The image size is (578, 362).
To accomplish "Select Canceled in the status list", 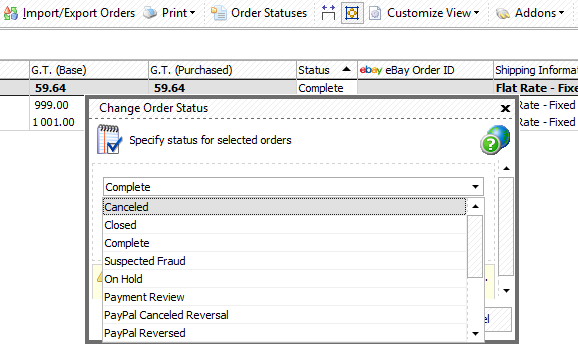I will (284, 207).
